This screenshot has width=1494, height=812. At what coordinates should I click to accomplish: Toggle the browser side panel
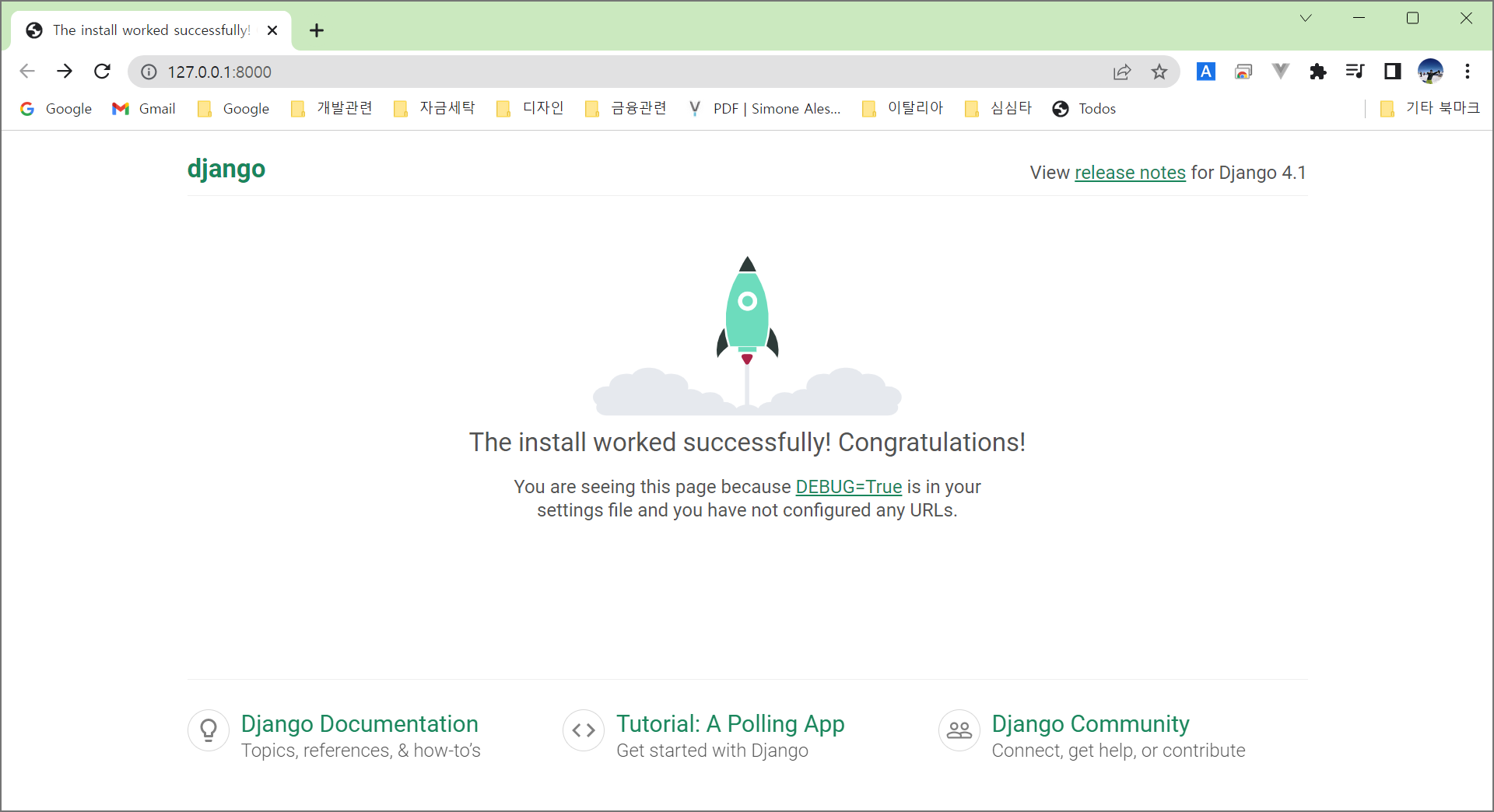pyautogui.click(x=1393, y=72)
